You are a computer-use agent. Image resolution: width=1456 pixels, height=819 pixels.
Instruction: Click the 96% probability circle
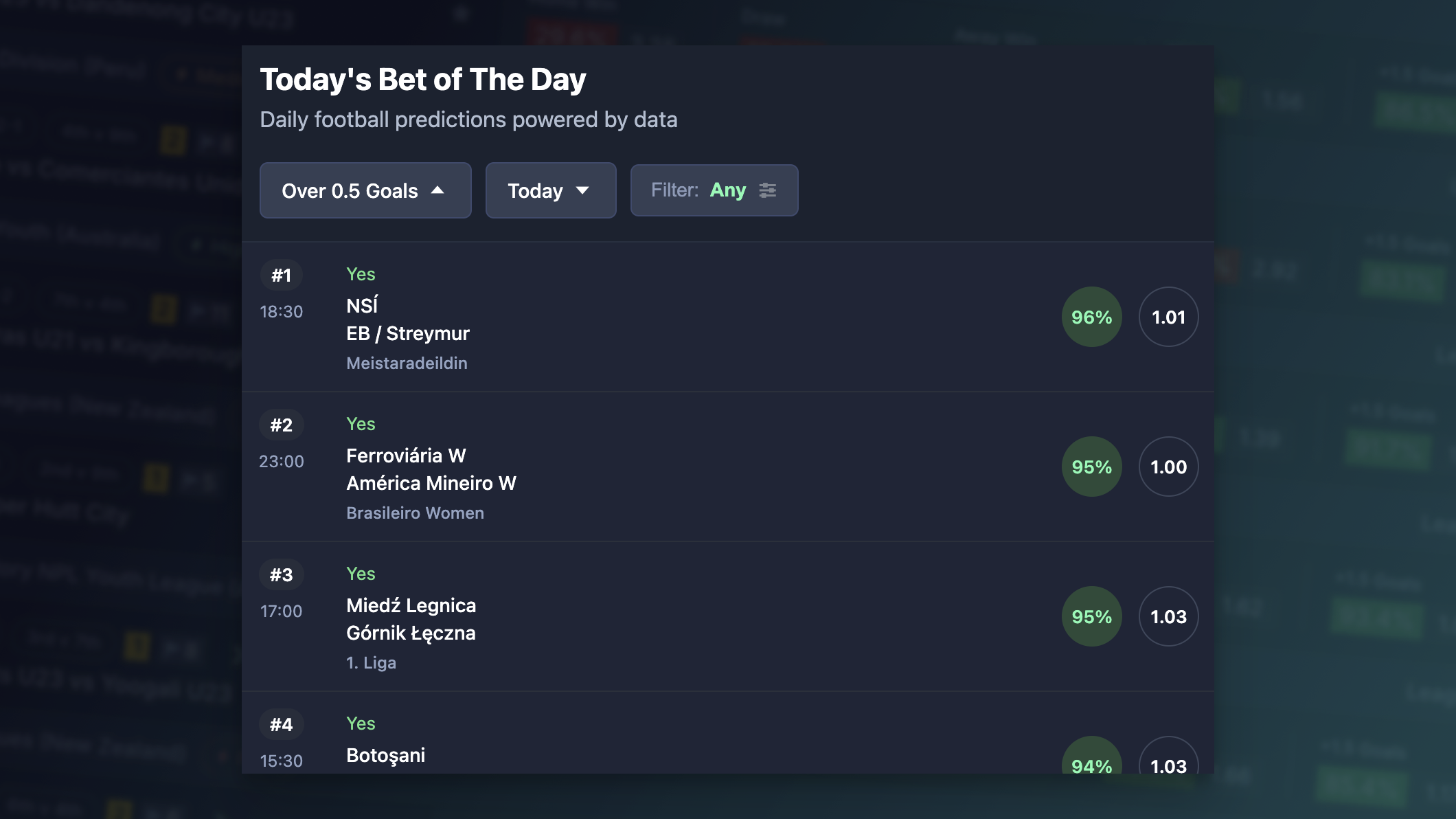pyautogui.click(x=1091, y=317)
